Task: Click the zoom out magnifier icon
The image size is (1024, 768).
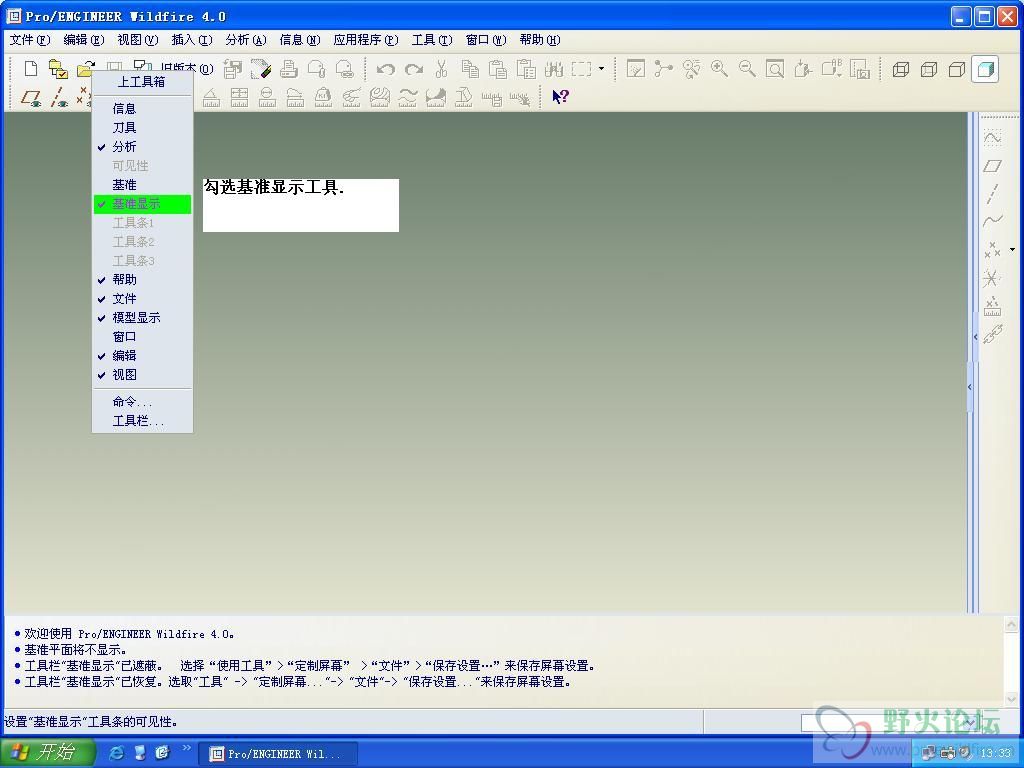Action: pos(747,69)
